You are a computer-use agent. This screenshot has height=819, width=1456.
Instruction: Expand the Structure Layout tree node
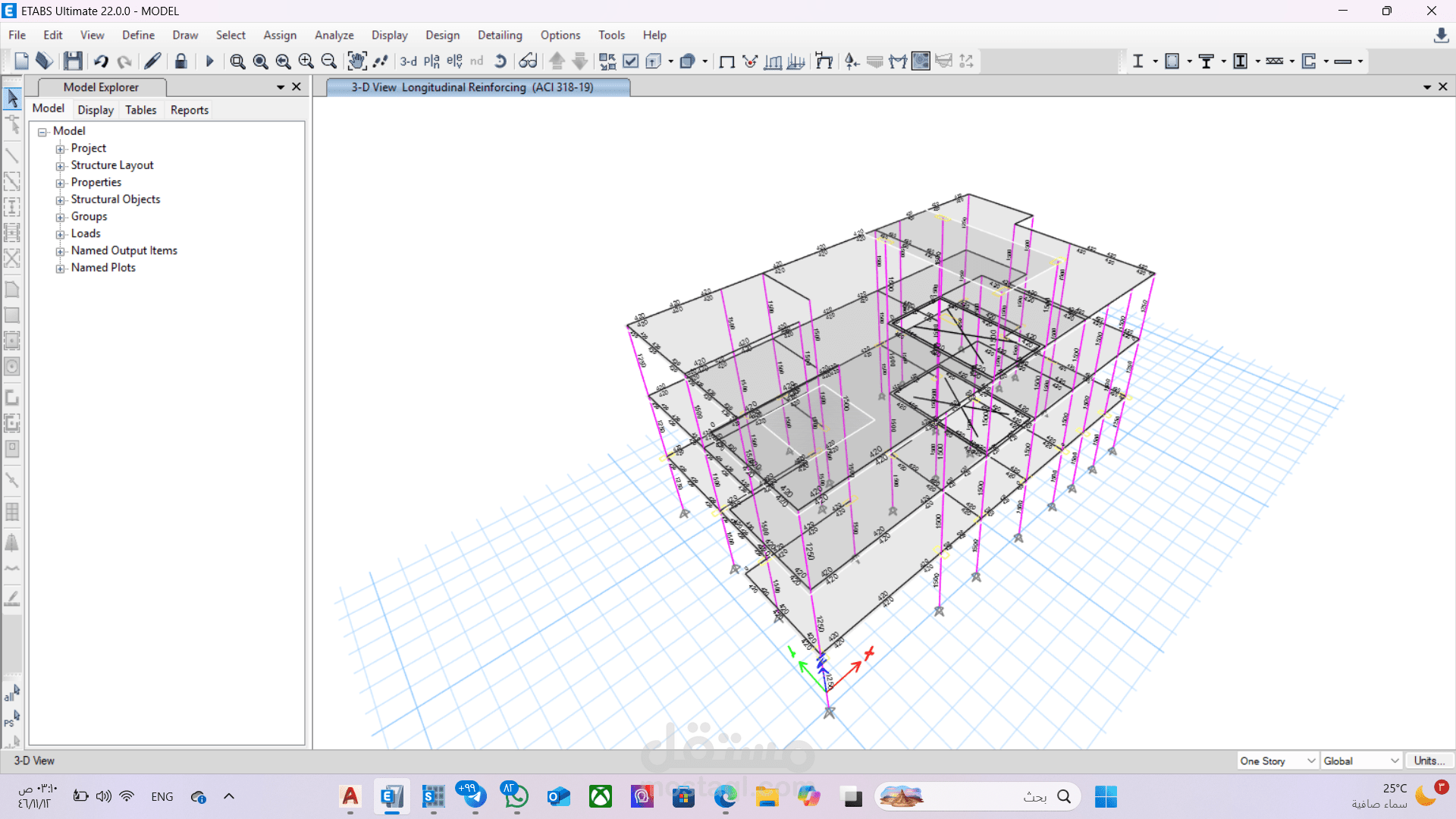(x=60, y=166)
